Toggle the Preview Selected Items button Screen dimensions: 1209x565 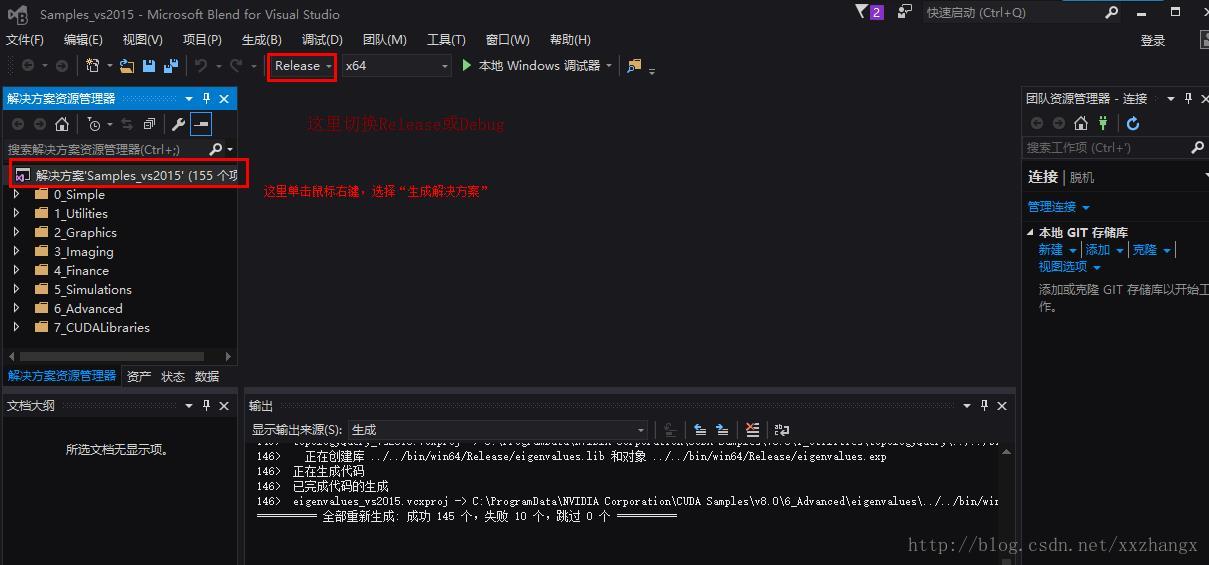[x=201, y=124]
